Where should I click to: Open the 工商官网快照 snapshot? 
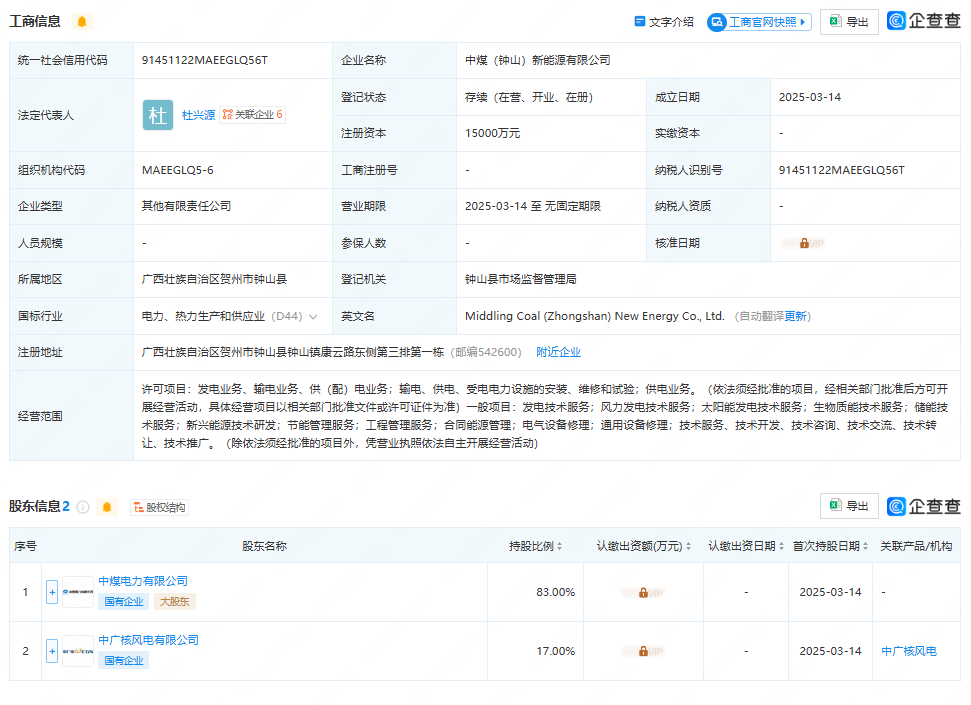coord(759,22)
